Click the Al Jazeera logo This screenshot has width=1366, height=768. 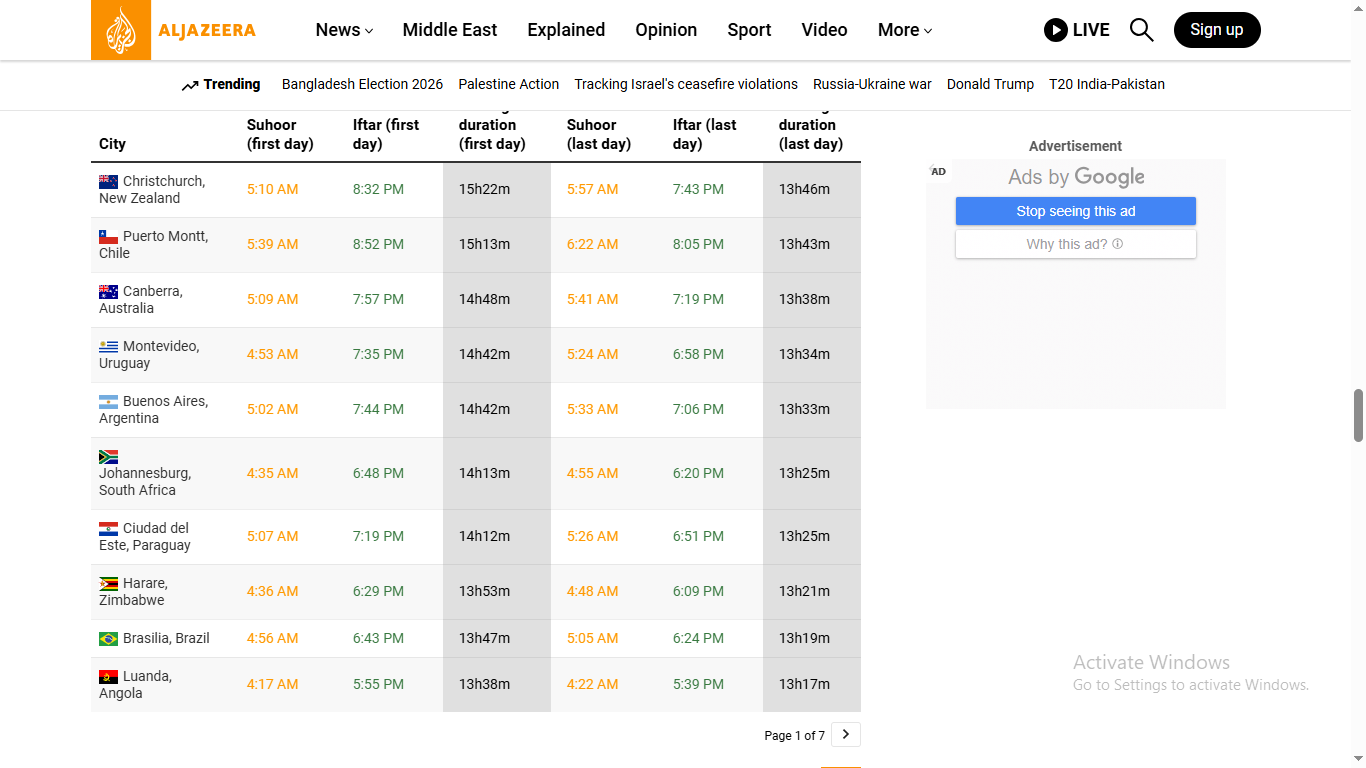coord(173,30)
